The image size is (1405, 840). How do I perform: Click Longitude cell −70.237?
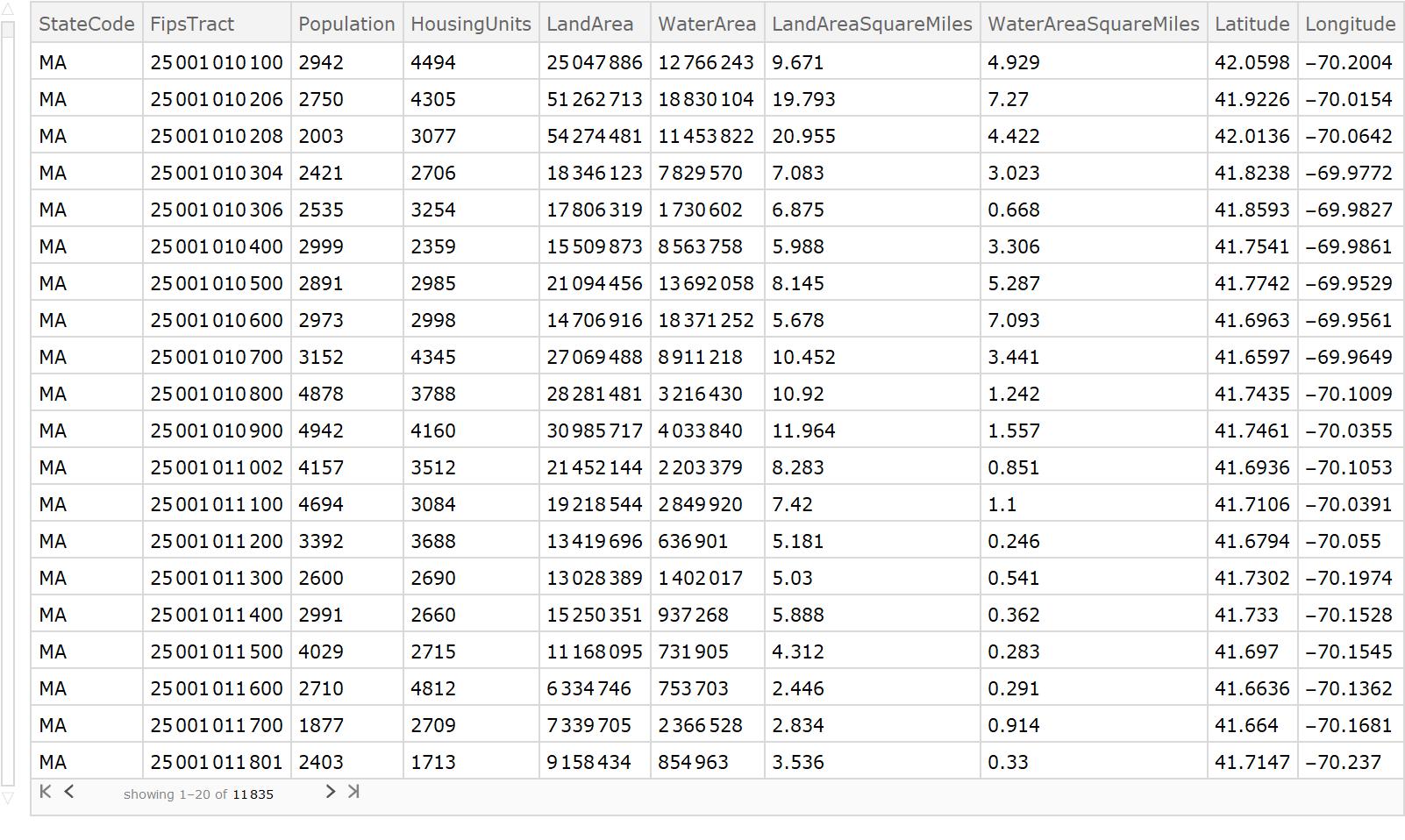1351,762
